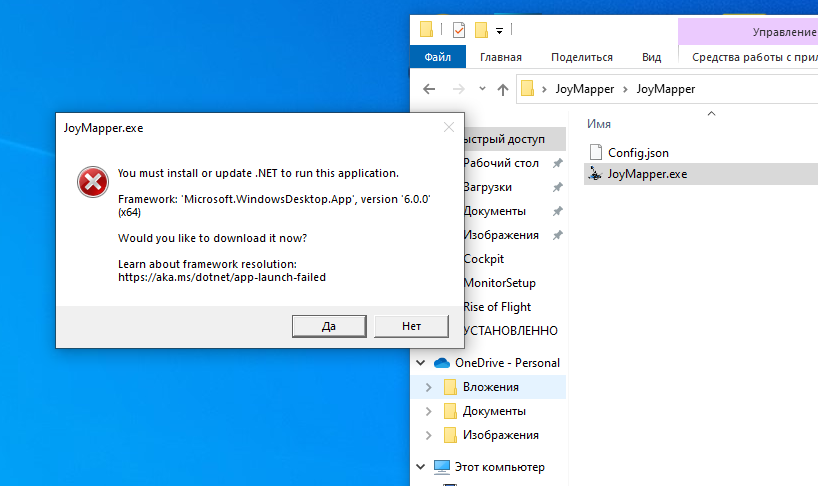Screen dimensions: 818x486
Task: Go back with Explorer back arrow
Action: pyautogui.click(x=429, y=89)
